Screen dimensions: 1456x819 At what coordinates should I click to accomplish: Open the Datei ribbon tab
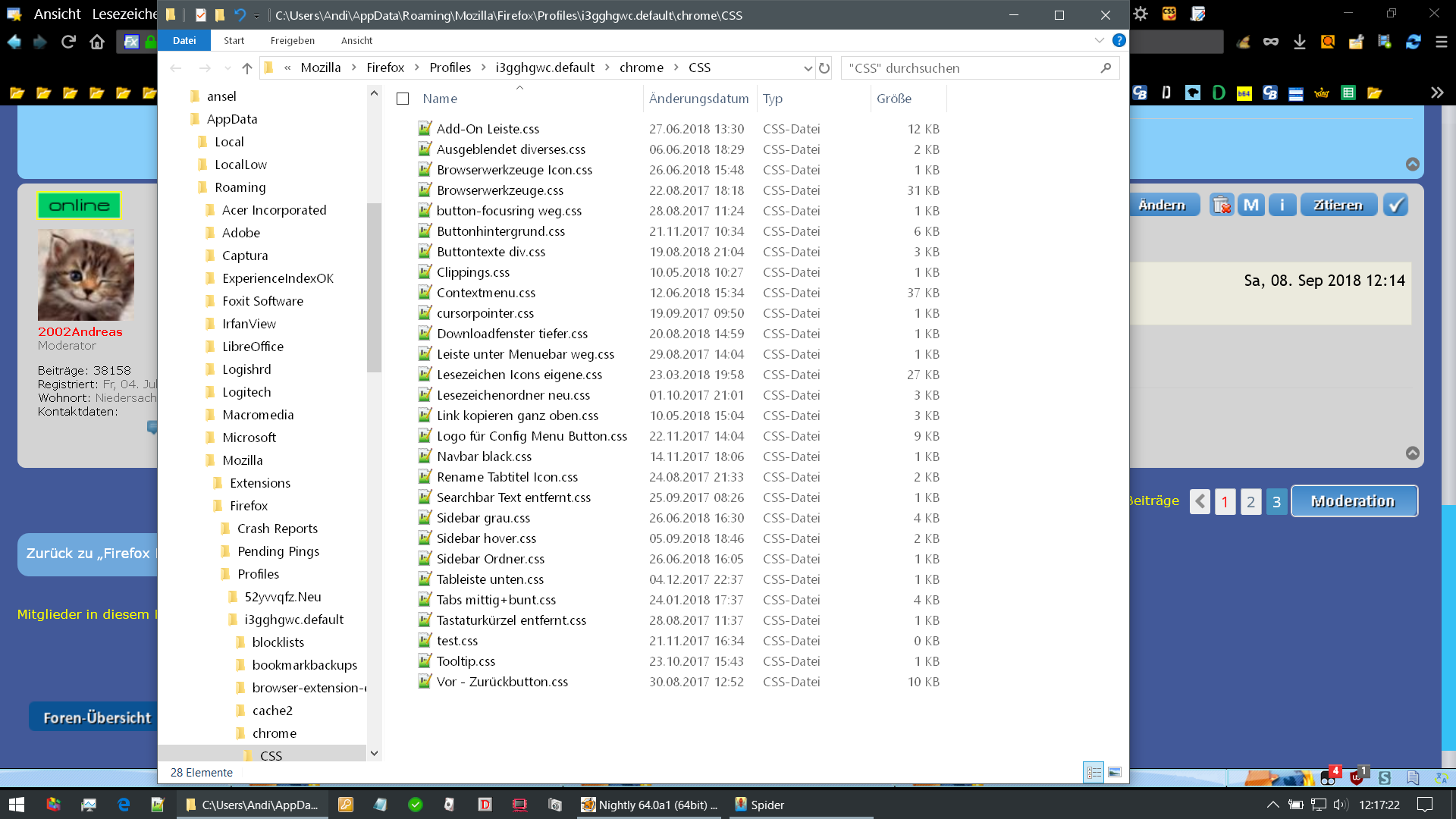tap(184, 40)
